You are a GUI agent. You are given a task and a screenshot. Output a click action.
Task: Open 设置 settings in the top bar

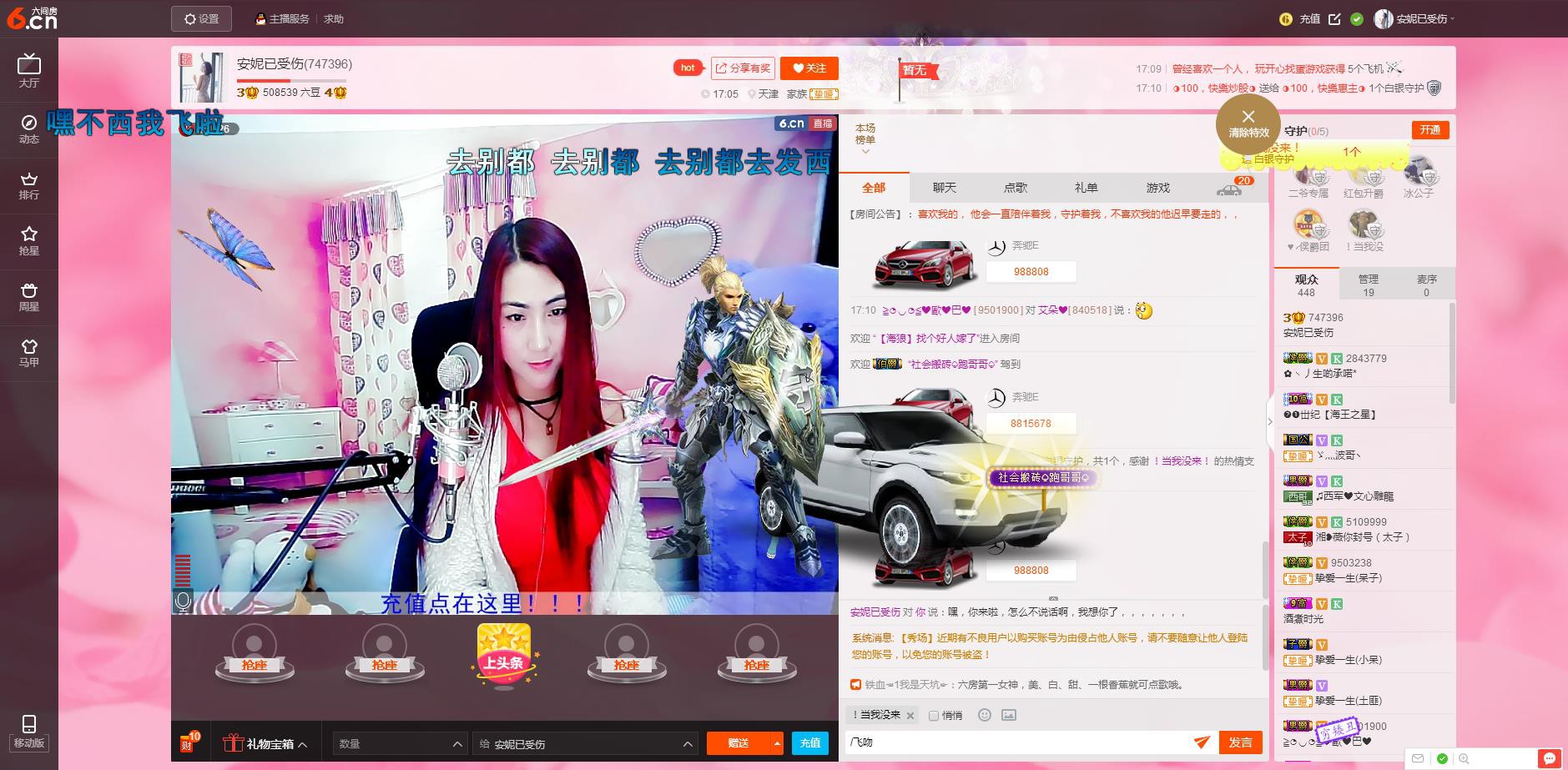point(201,18)
